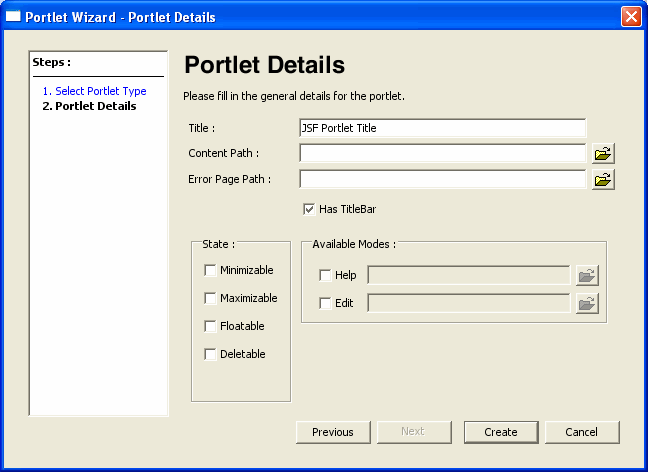
Task: Enable the Maximizable state checkbox
Action: click(x=210, y=298)
